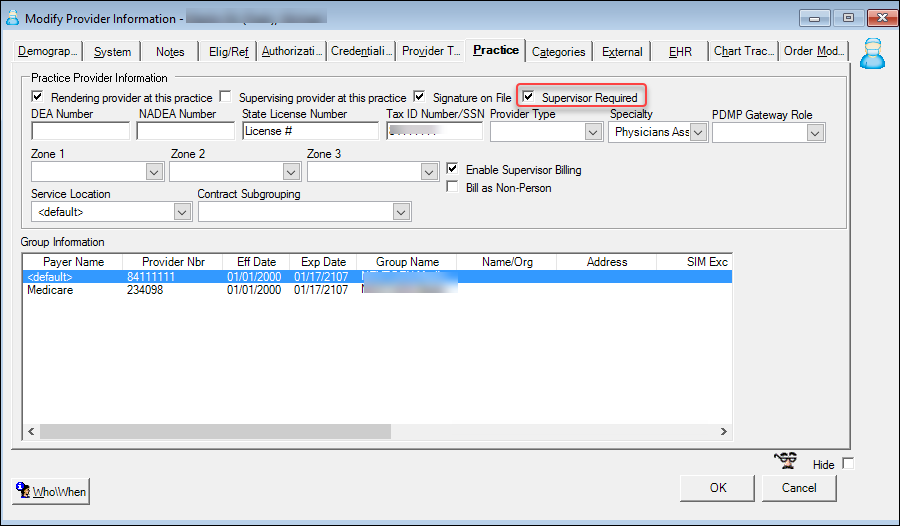Click the Address column header
The width and height of the screenshot is (900, 526).
(x=607, y=262)
